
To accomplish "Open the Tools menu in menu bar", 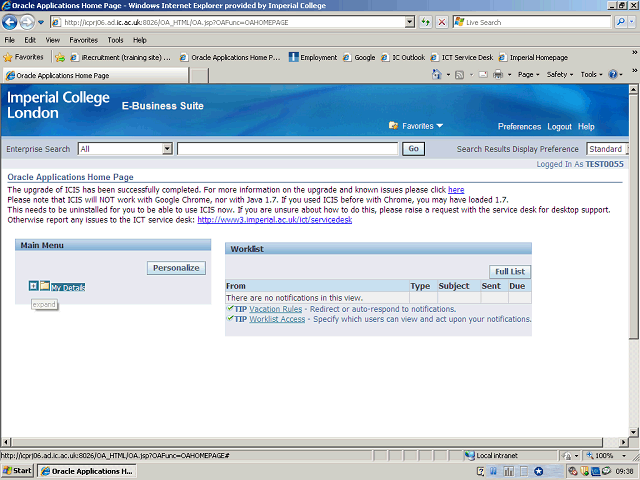I will click(115, 40).
